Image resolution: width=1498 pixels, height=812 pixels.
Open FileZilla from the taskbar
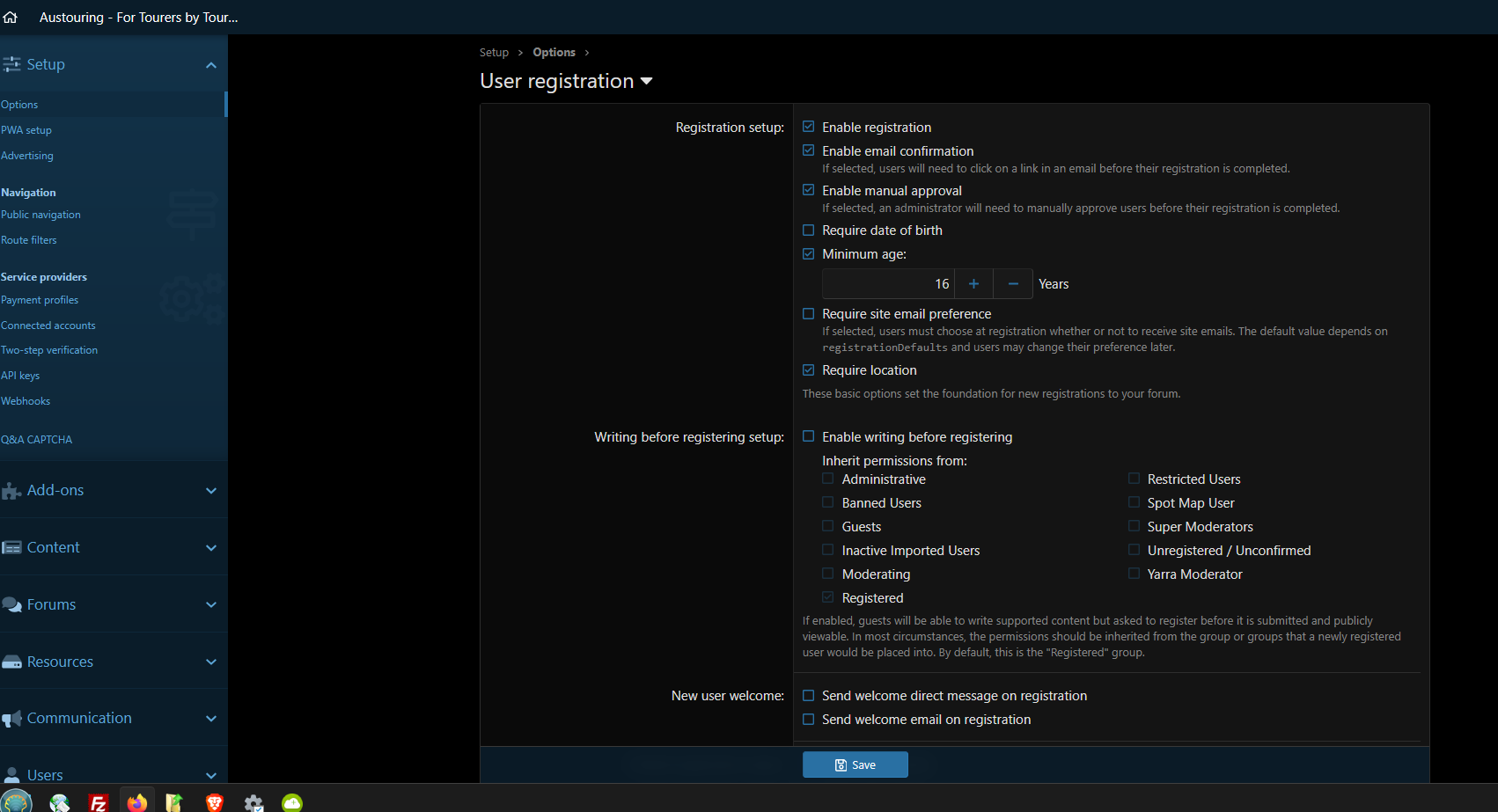98,801
